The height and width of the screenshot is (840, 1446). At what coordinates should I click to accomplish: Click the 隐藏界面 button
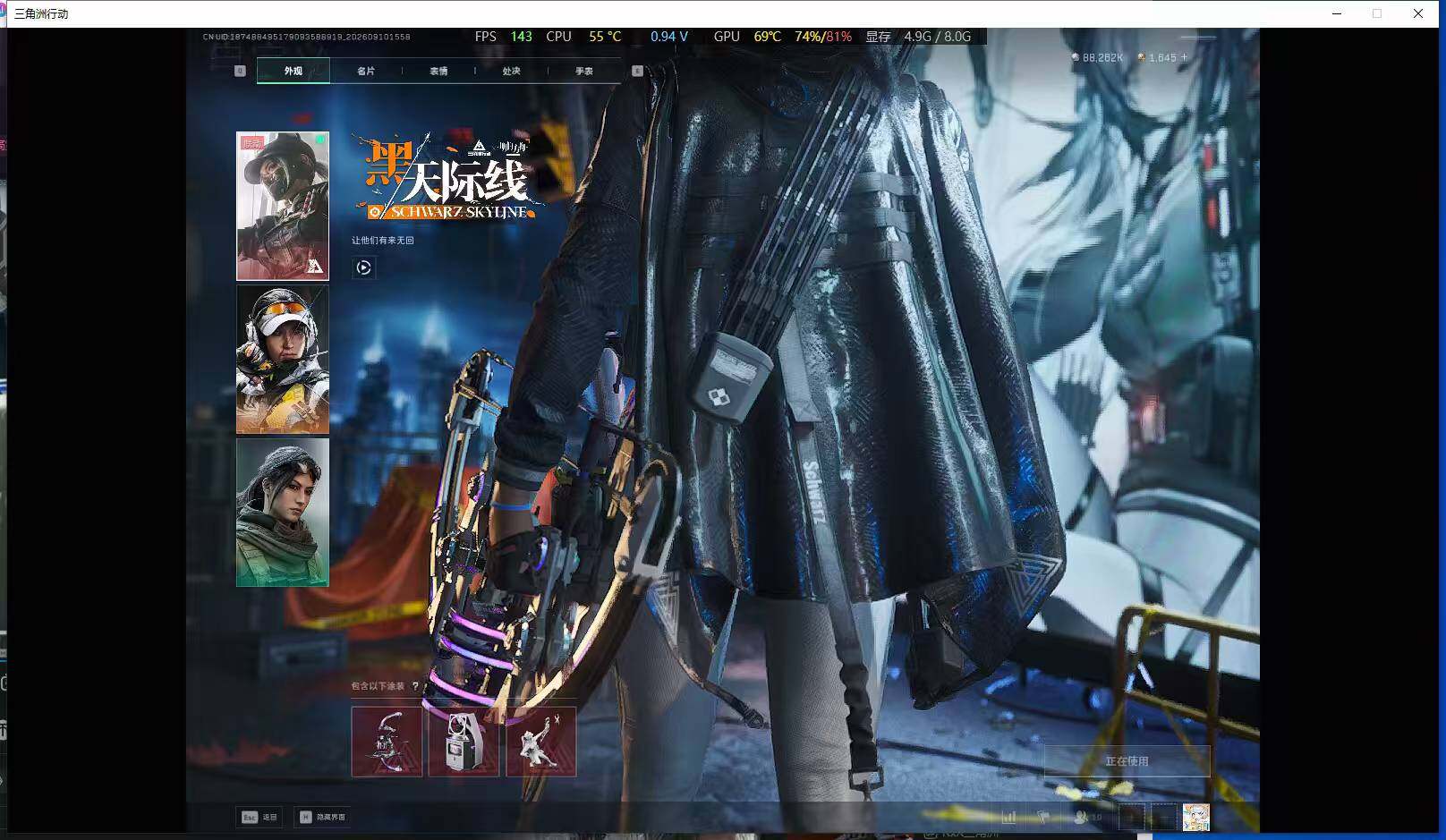[x=323, y=817]
